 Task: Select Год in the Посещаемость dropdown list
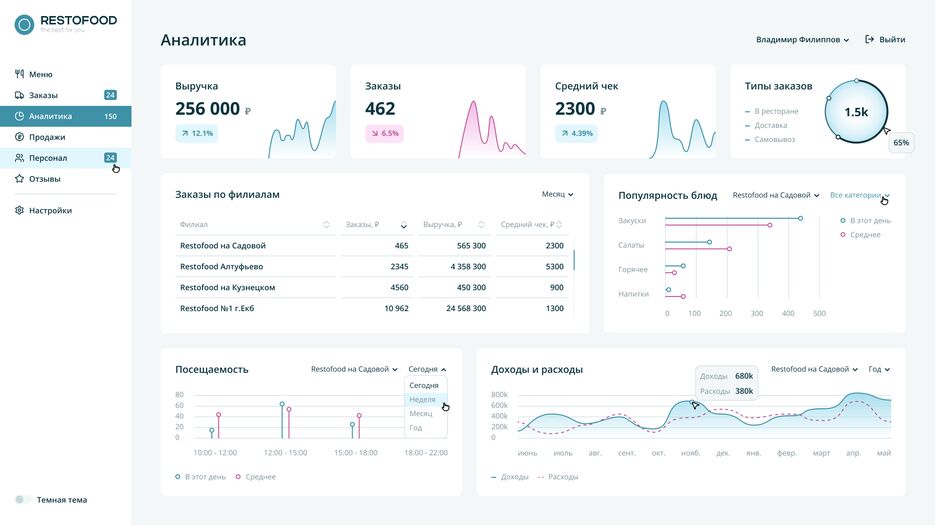tap(426, 428)
